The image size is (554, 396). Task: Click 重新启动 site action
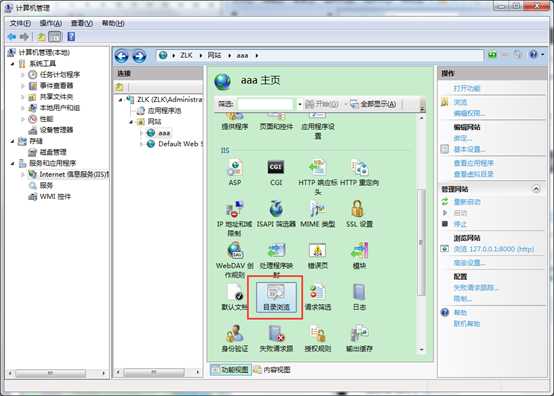(x=467, y=202)
